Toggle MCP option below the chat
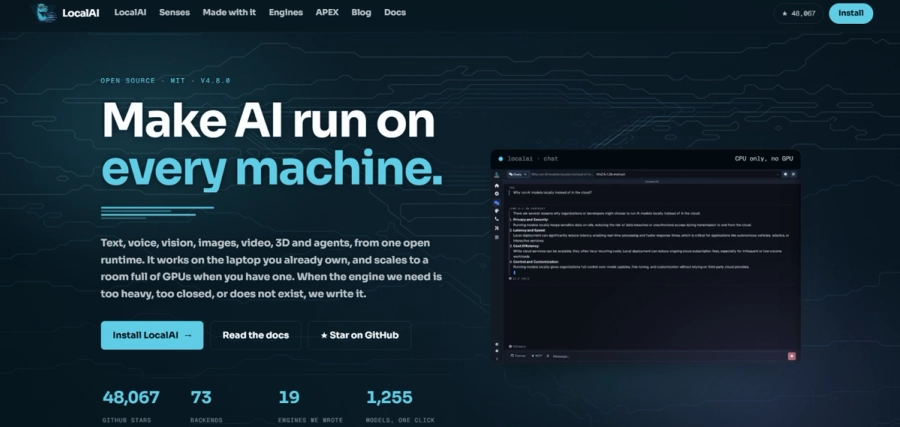900x427 pixels. 537,356
